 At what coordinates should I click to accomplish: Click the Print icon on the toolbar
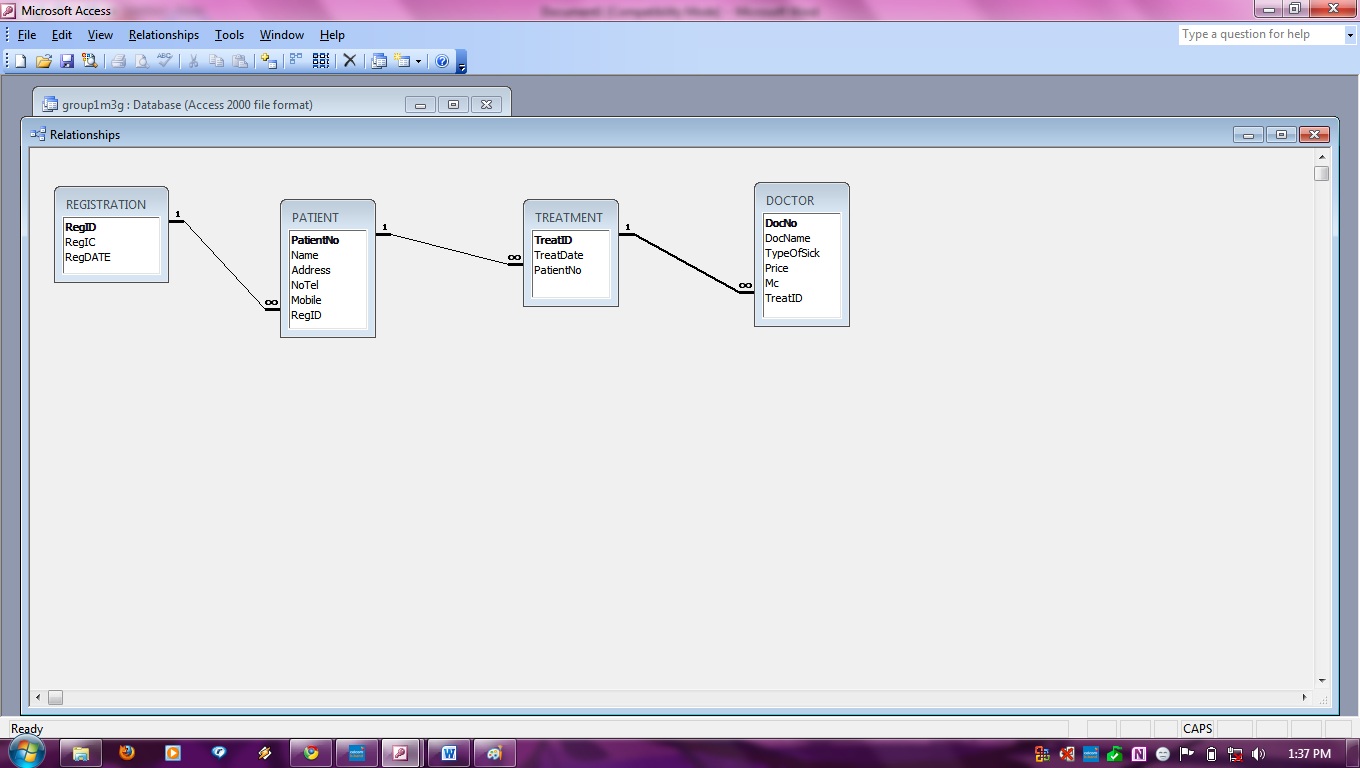tap(120, 61)
